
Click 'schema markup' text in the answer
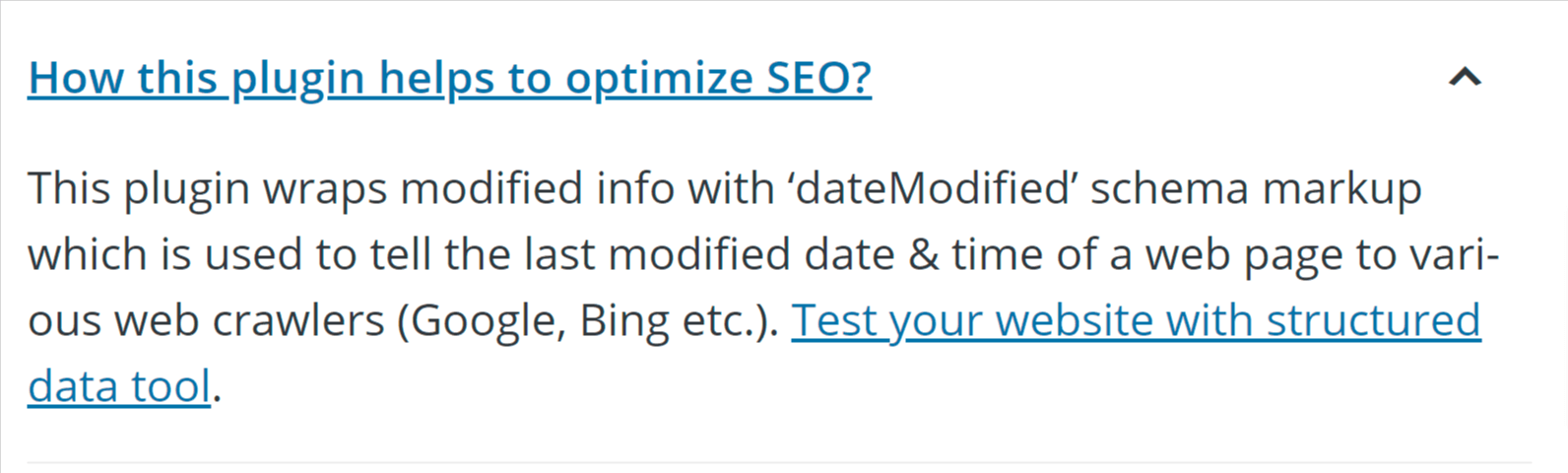(1256, 188)
